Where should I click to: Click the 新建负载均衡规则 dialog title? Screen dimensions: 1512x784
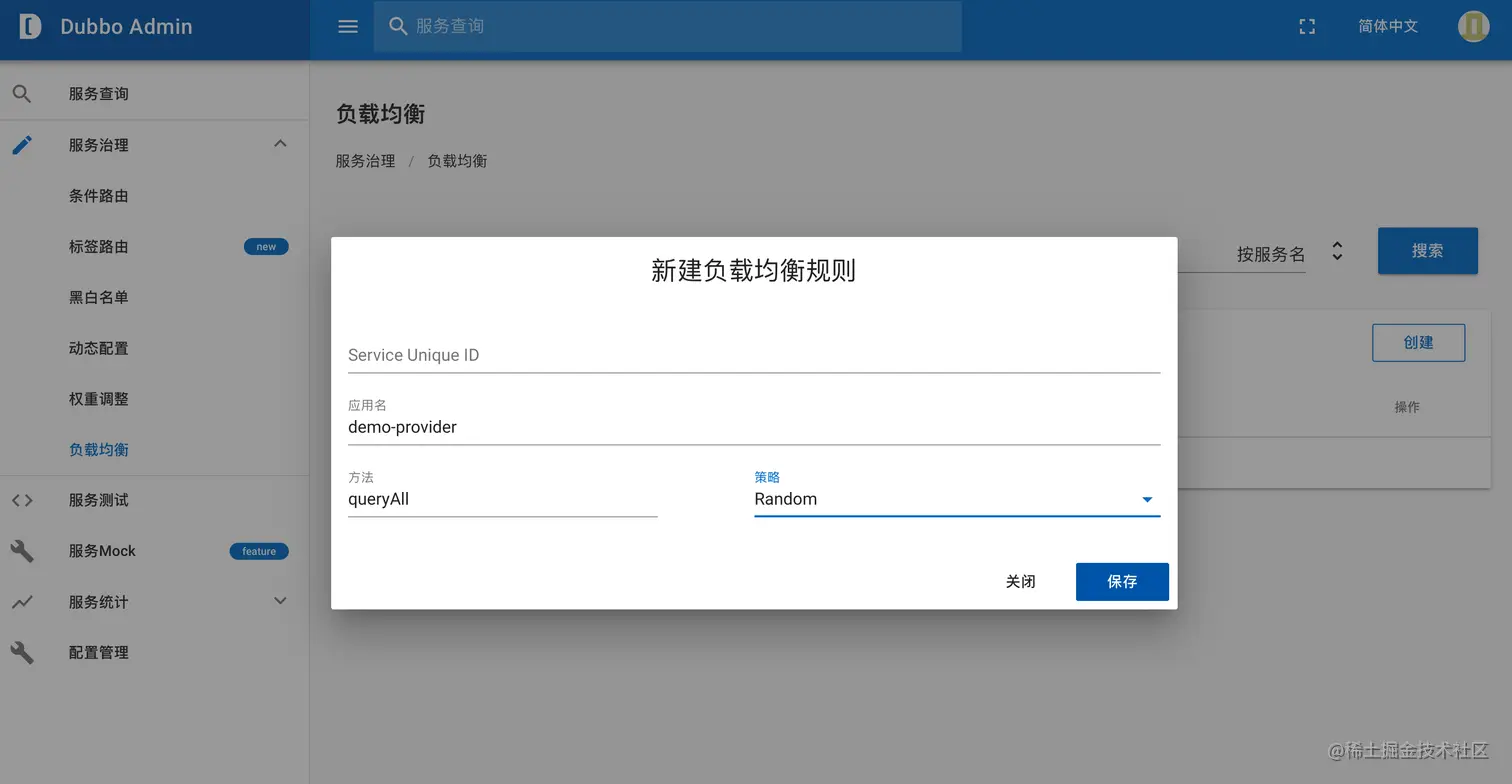pos(754,271)
